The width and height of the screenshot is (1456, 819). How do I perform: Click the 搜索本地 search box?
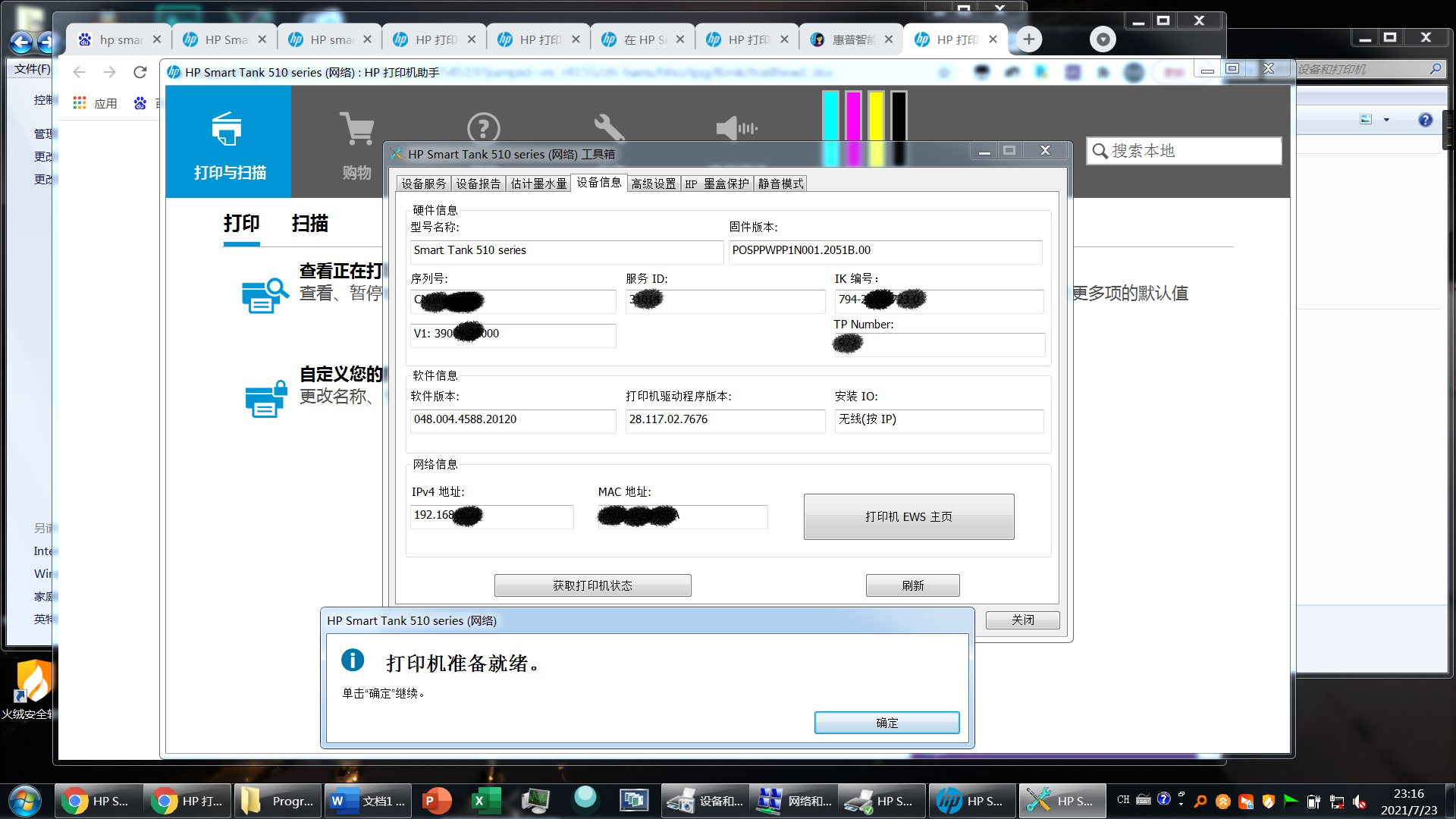pos(1184,151)
